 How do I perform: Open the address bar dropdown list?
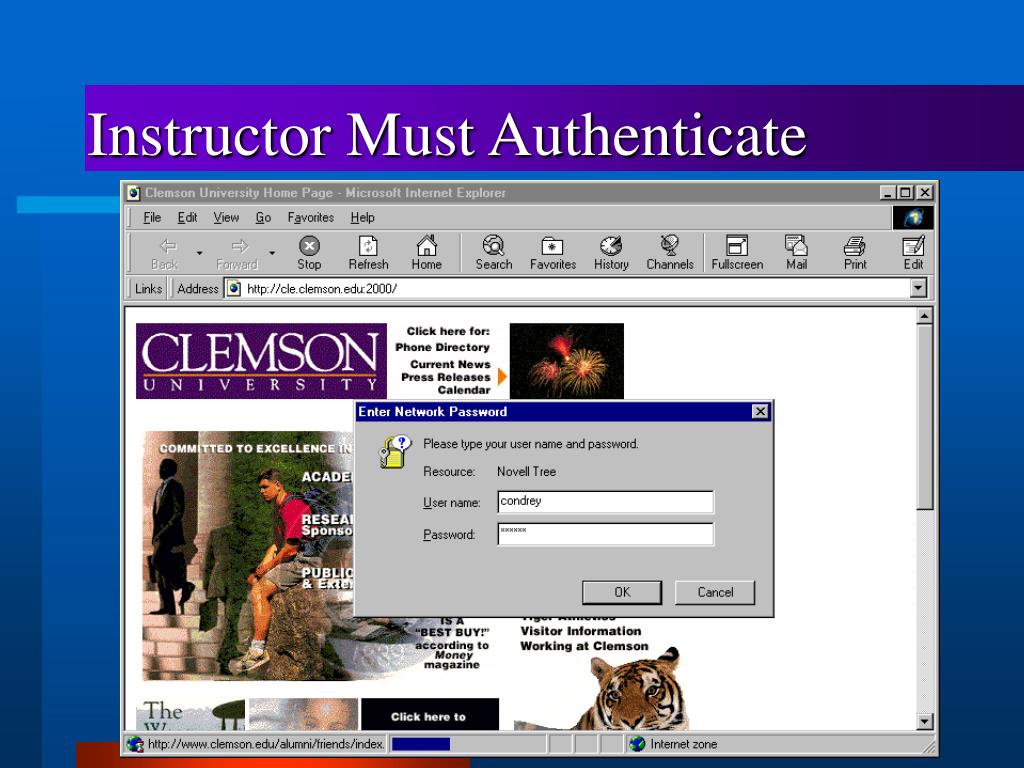coord(918,288)
